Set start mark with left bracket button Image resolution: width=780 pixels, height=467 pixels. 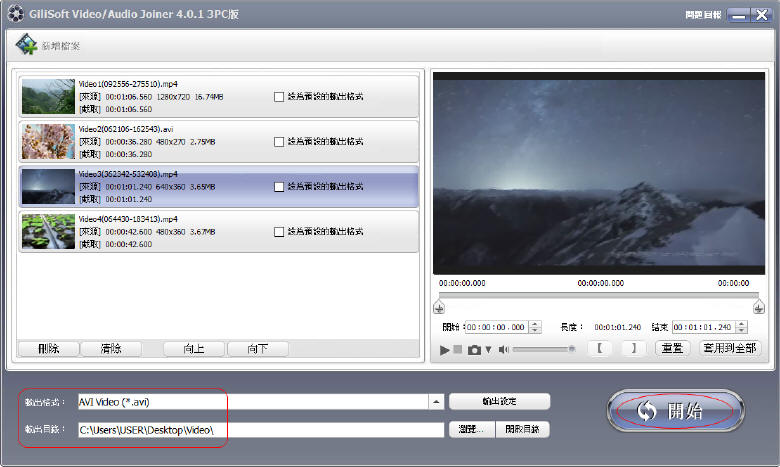599,348
